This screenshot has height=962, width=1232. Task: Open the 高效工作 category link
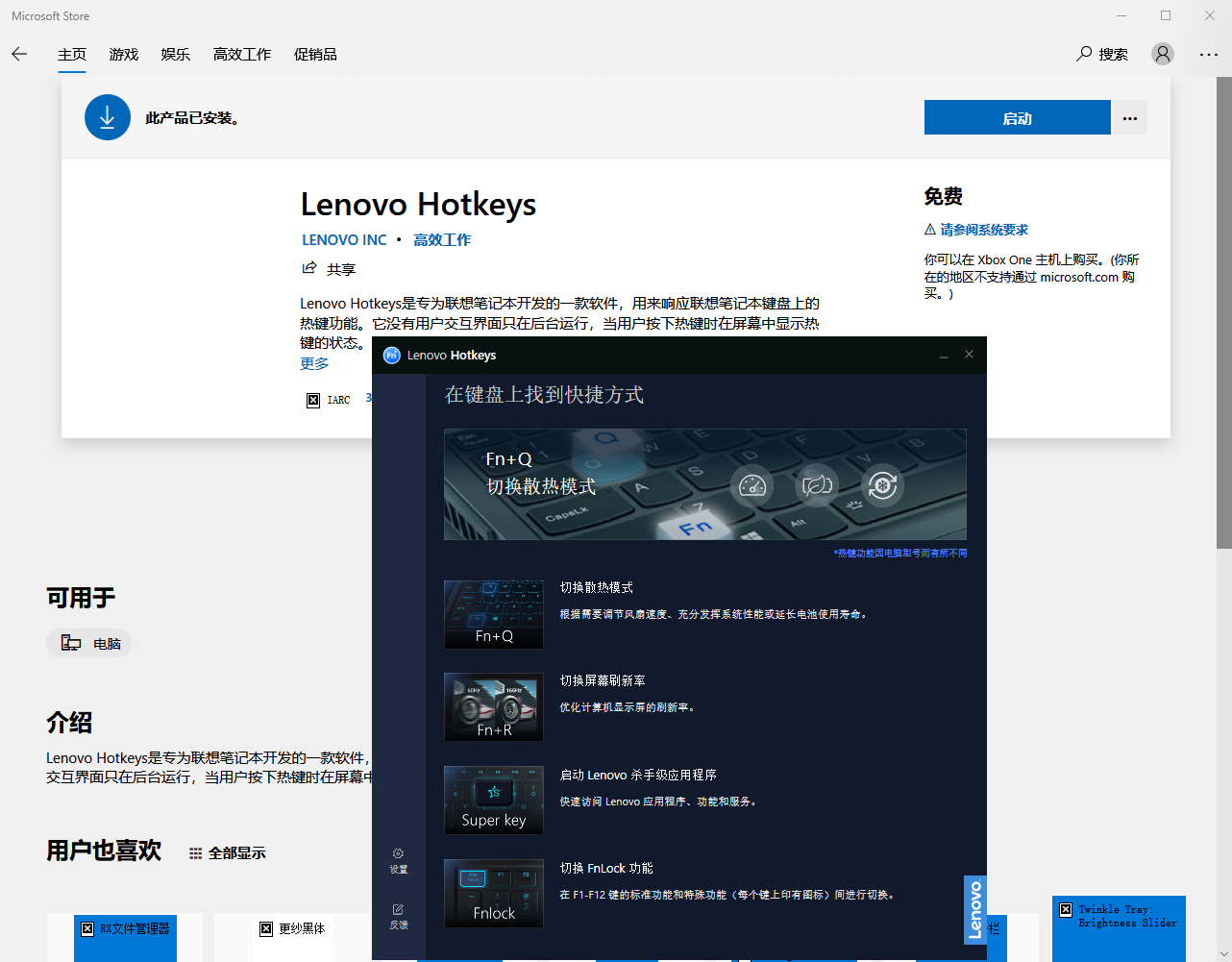(442, 240)
